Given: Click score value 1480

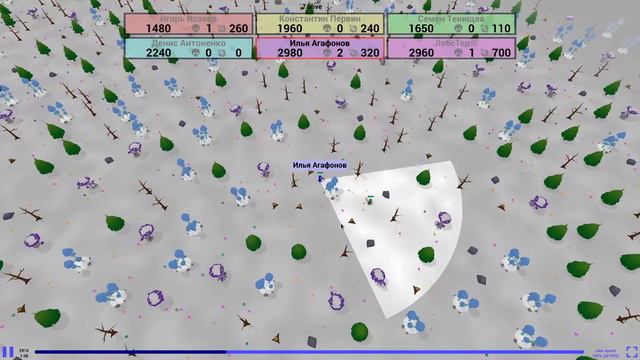Looking at the screenshot, I should [x=158, y=28].
